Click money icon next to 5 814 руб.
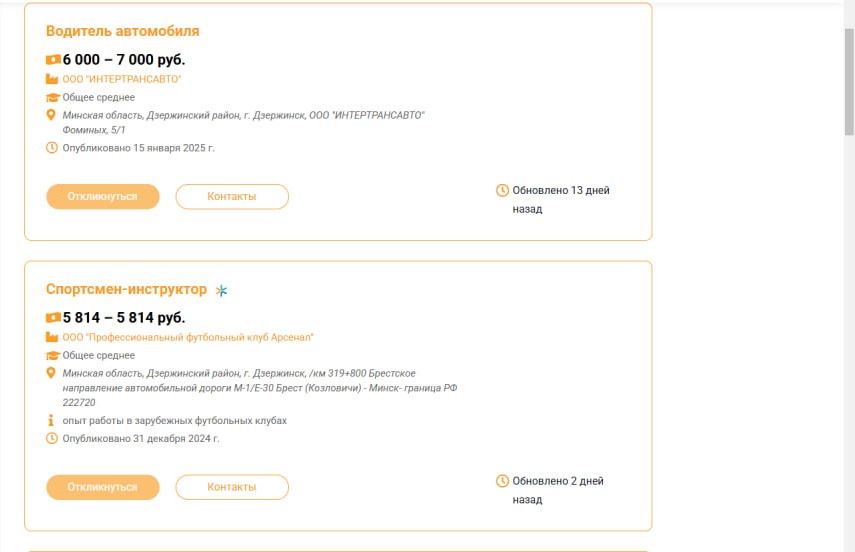 53,317
